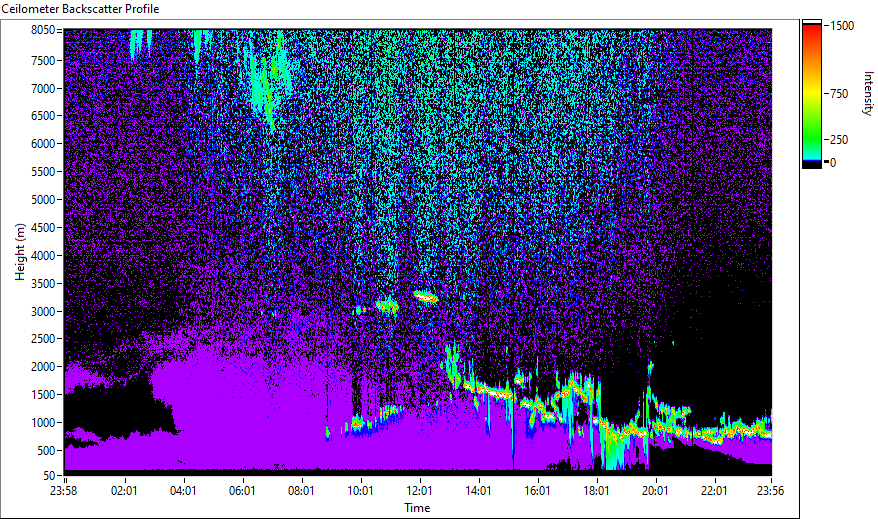Viewport: 878px width, 519px height.
Task: Click the 7000 height axis value
Action: (43, 88)
